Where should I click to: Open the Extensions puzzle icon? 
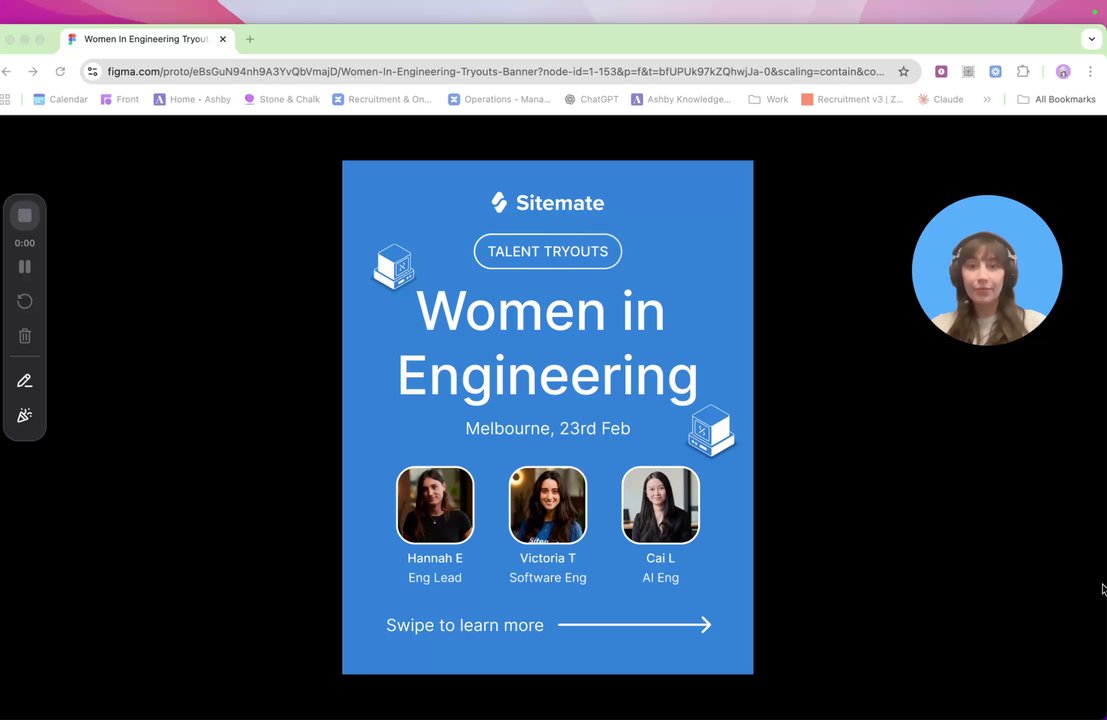coord(1023,71)
